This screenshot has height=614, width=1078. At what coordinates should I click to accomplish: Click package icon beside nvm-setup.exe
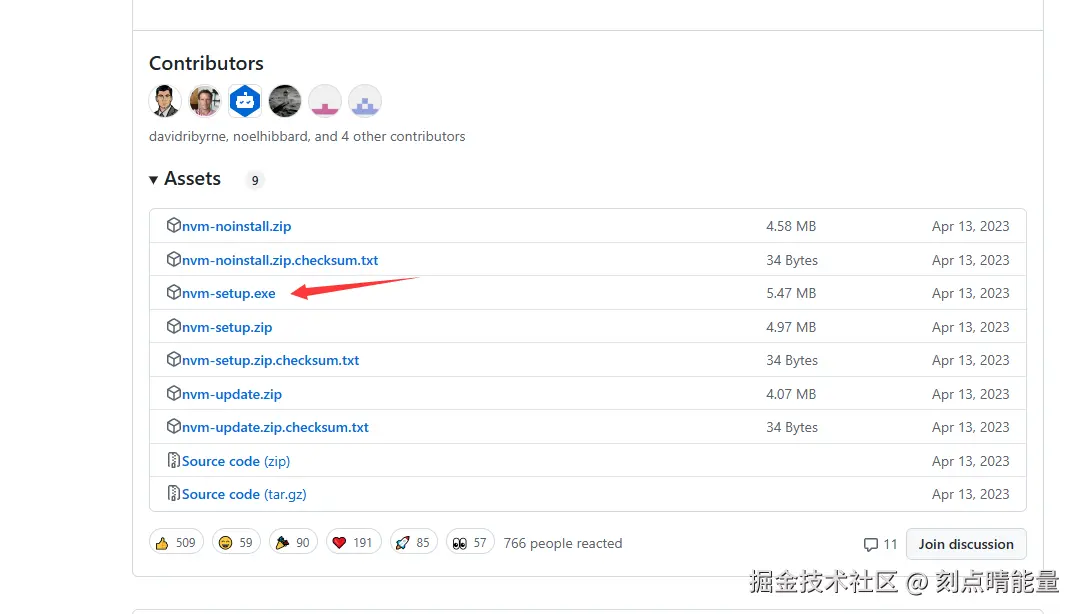click(173, 292)
